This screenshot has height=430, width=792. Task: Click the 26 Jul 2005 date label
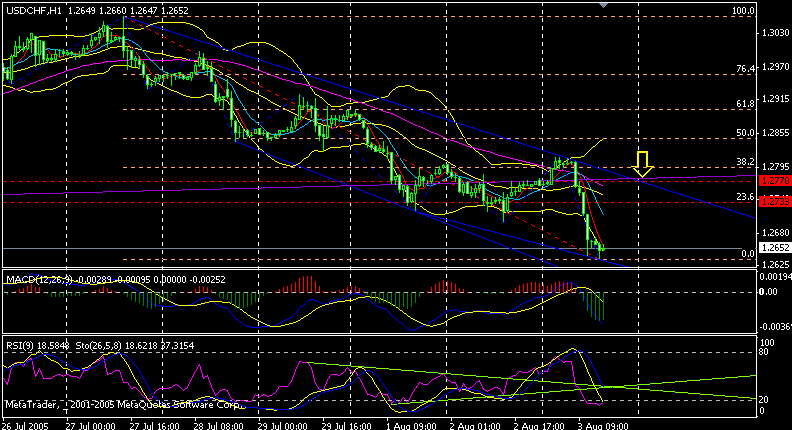25,425
